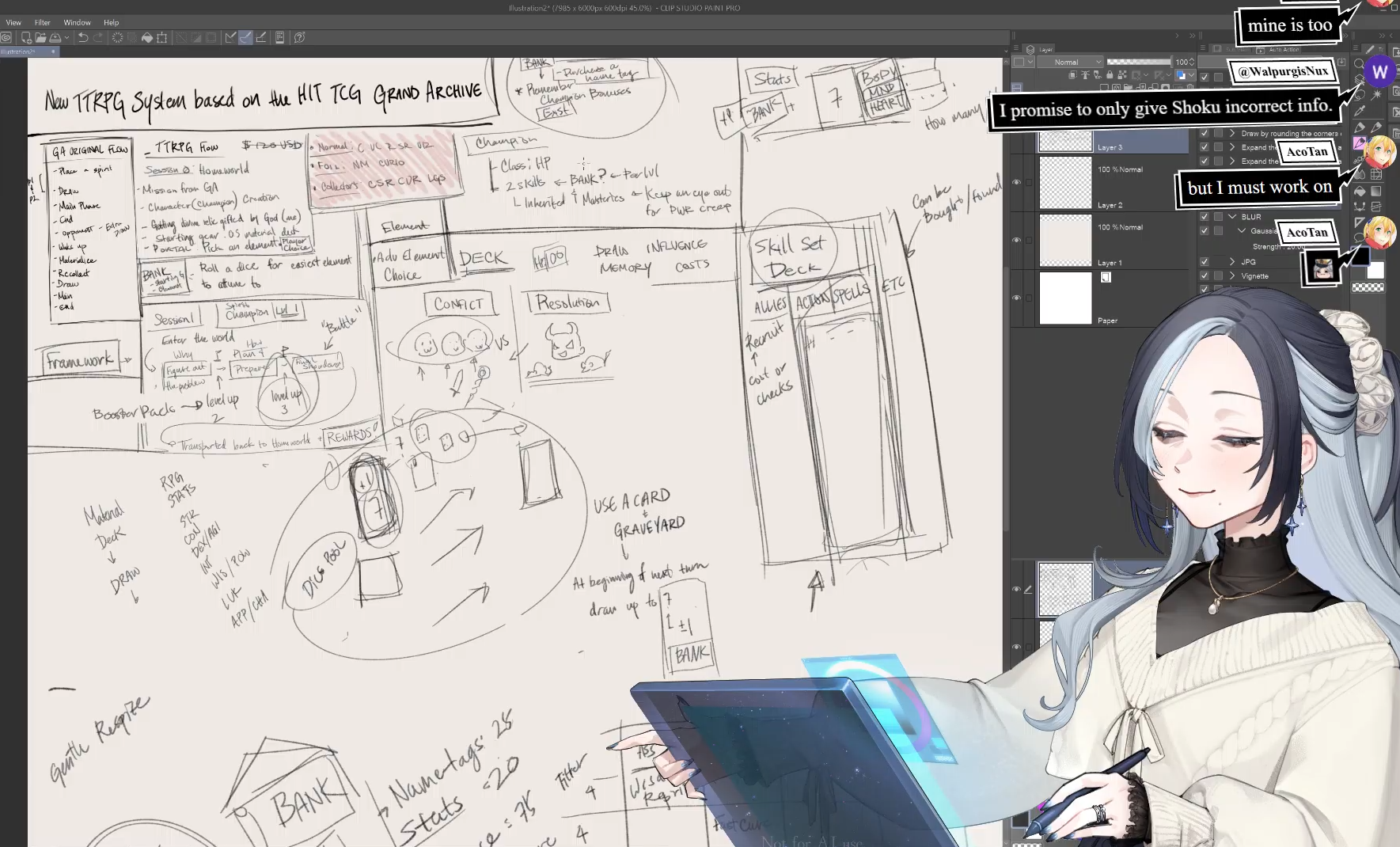Open the palette color dropdown left of Normal
Screen dimensions: 1400x847
1022,62
